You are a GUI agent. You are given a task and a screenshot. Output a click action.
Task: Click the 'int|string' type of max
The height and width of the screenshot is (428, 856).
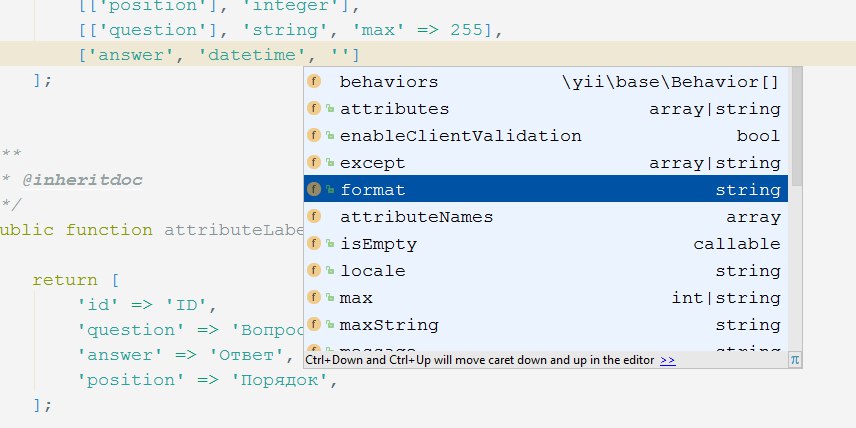pyautogui.click(x=726, y=298)
